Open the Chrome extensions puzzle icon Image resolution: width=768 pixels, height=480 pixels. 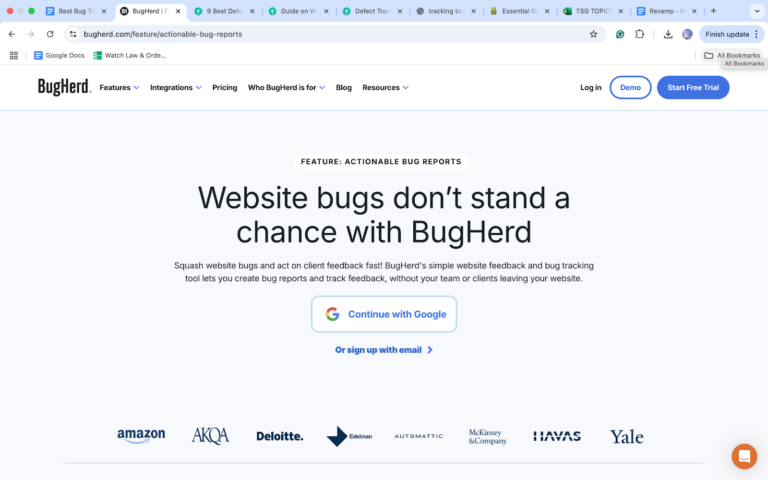click(639, 34)
